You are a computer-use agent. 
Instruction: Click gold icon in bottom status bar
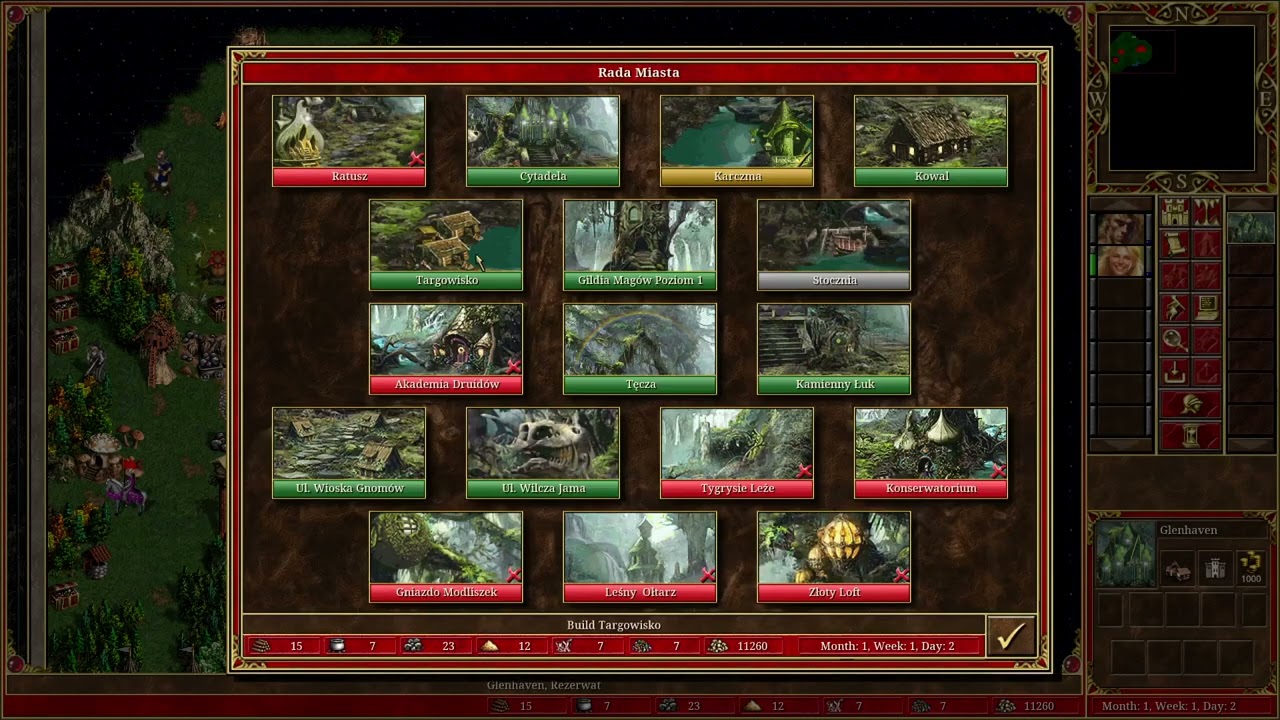tap(1006, 706)
